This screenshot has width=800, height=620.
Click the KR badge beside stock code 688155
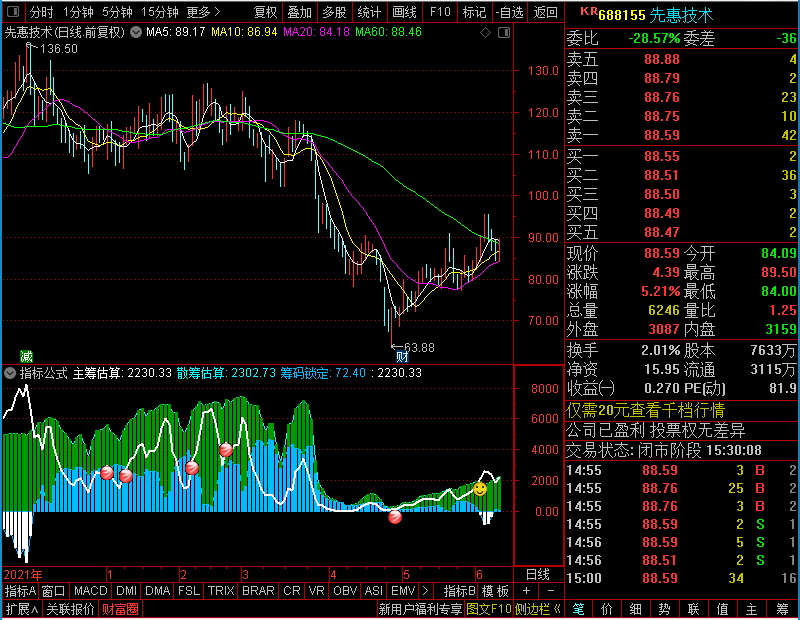click(x=588, y=11)
